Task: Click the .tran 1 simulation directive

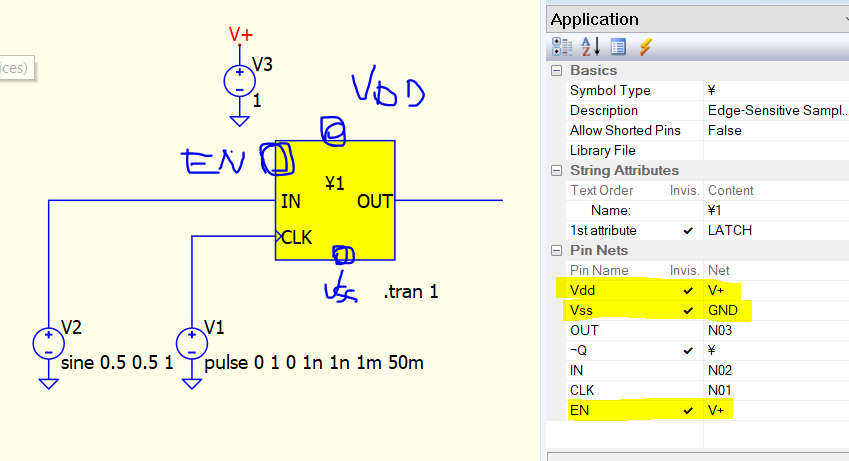Action: pos(411,292)
